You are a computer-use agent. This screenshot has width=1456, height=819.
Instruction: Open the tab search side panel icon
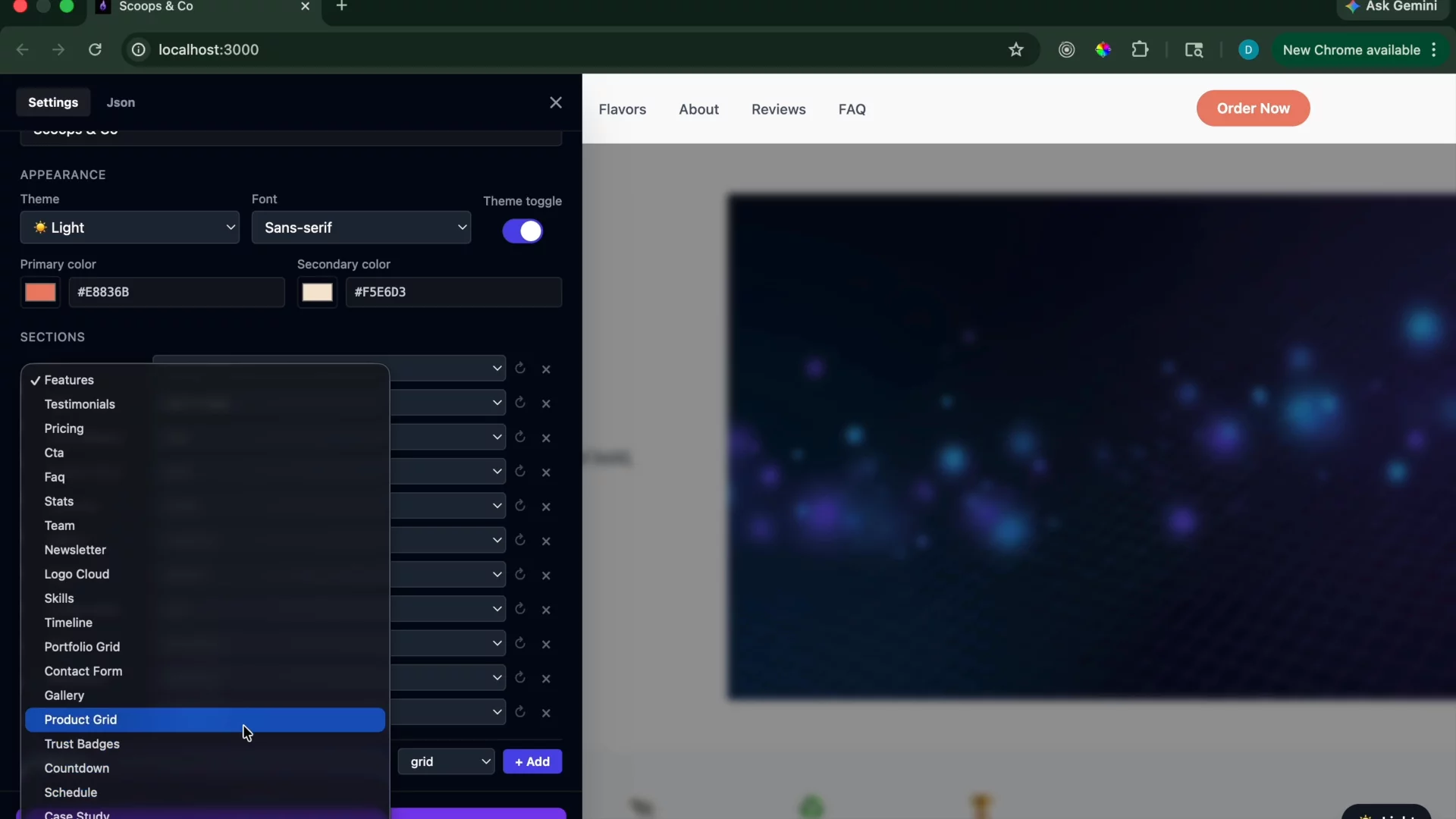[1194, 50]
